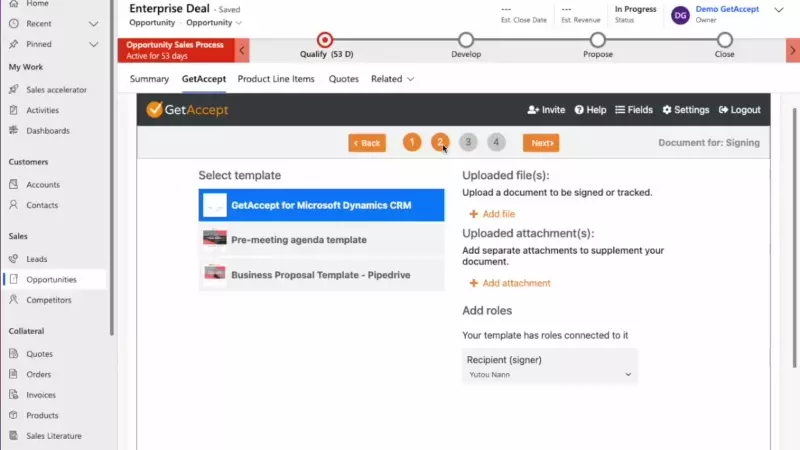
Task: Select the Close stage marker
Action: point(724,40)
